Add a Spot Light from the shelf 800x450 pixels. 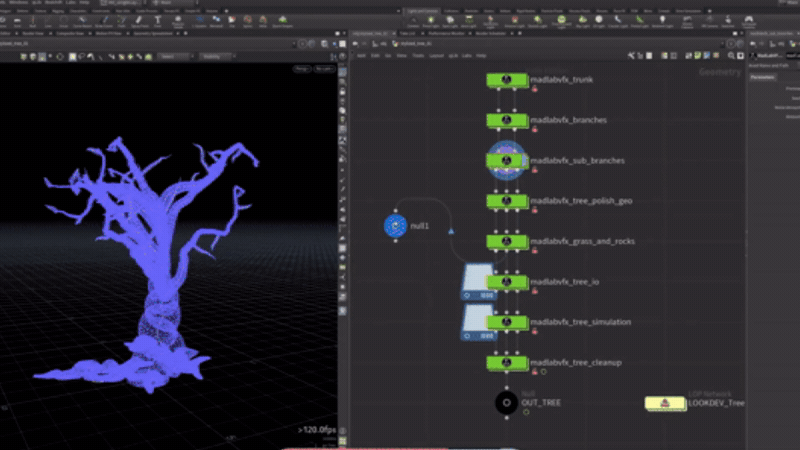tap(450, 22)
